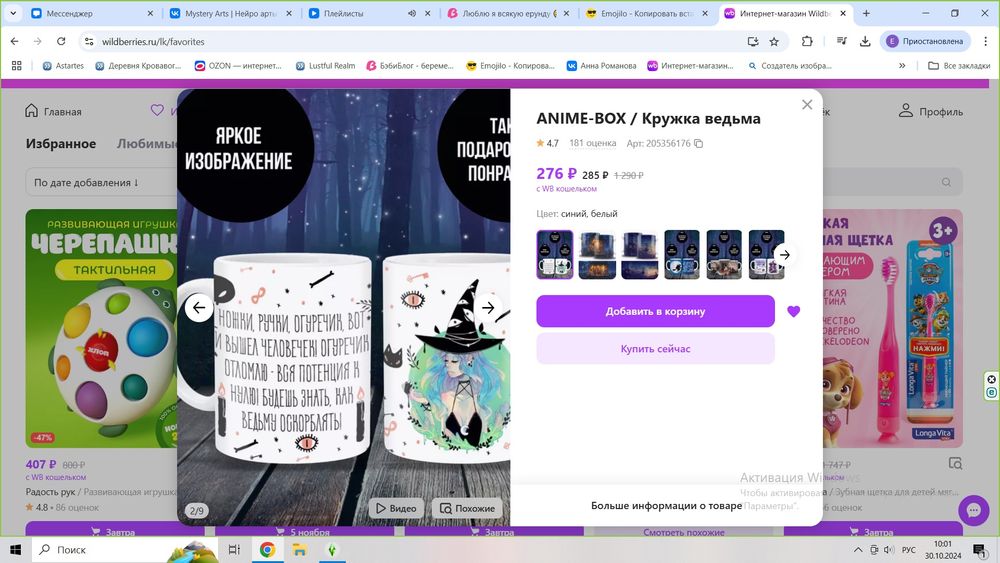Open notification center icon
This screenshot has height=563, width=1000.
point(979,550)
